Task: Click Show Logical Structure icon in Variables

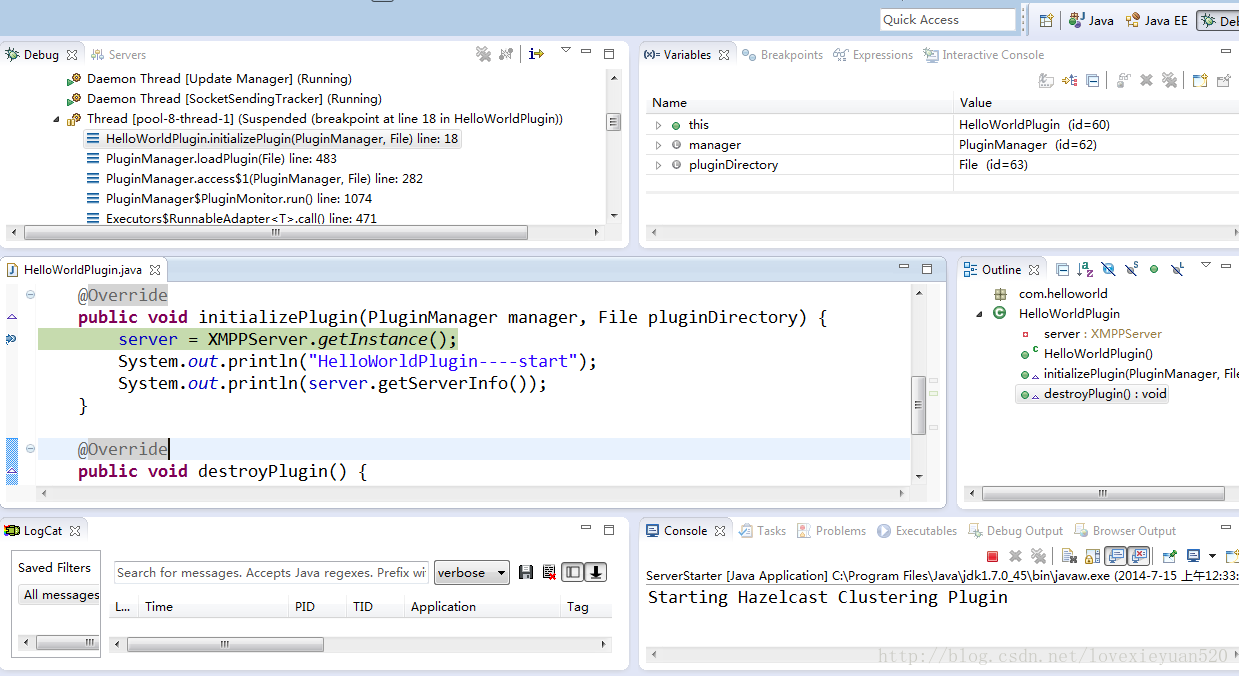Action: point(1070,81)
